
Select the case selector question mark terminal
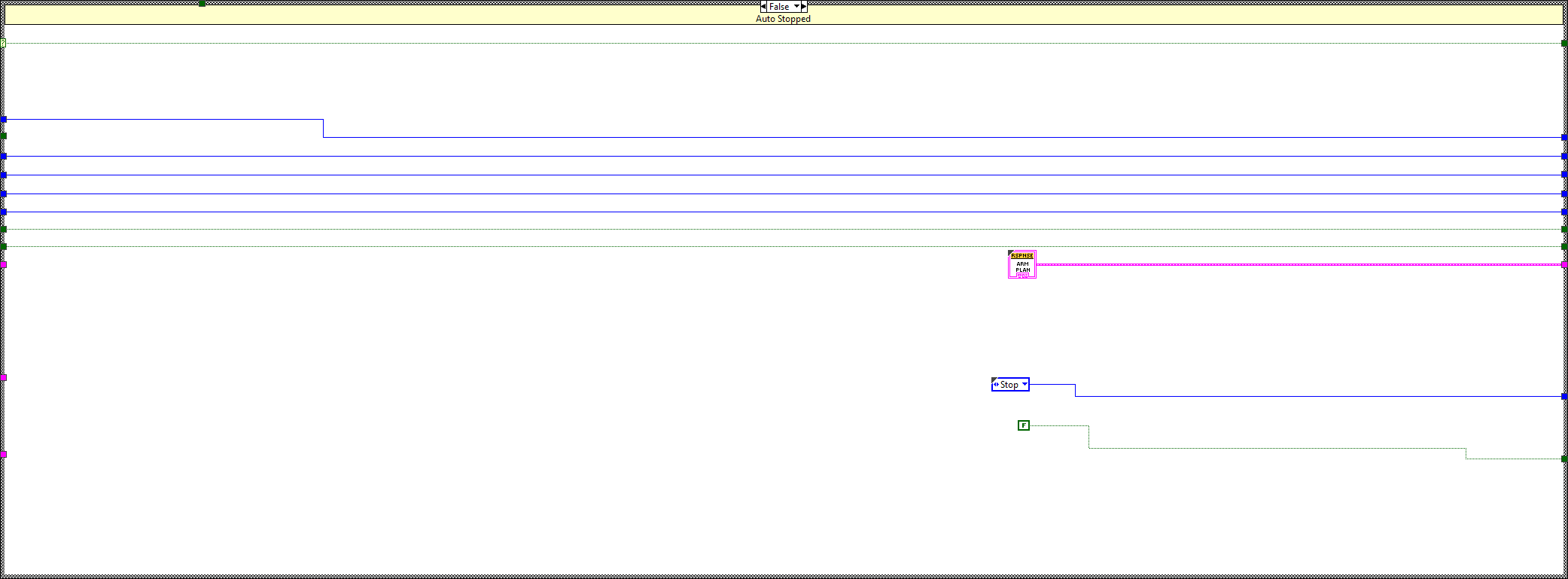click(x=3, y=43)
